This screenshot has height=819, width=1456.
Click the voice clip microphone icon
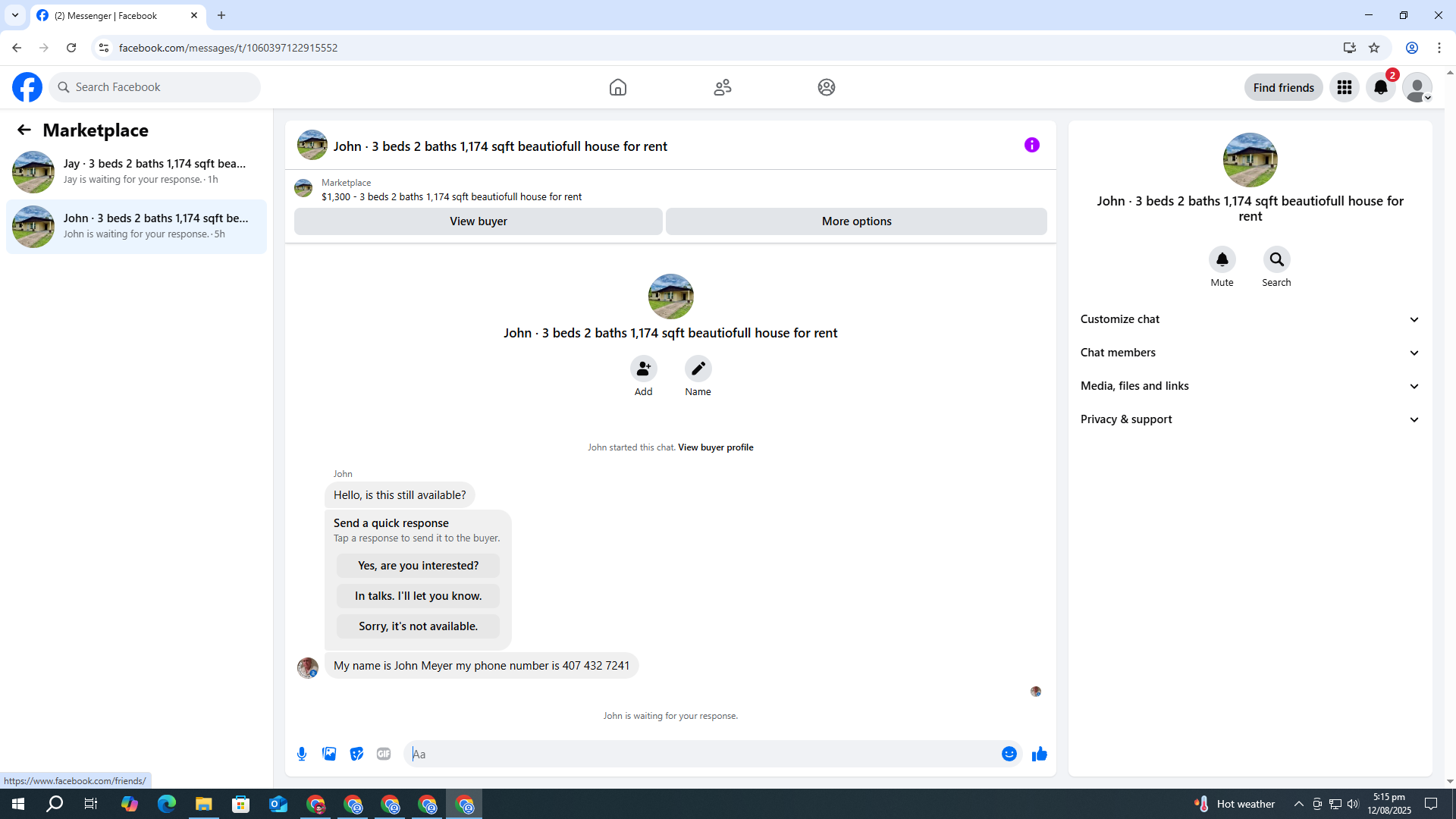click(x=302, y=754)
